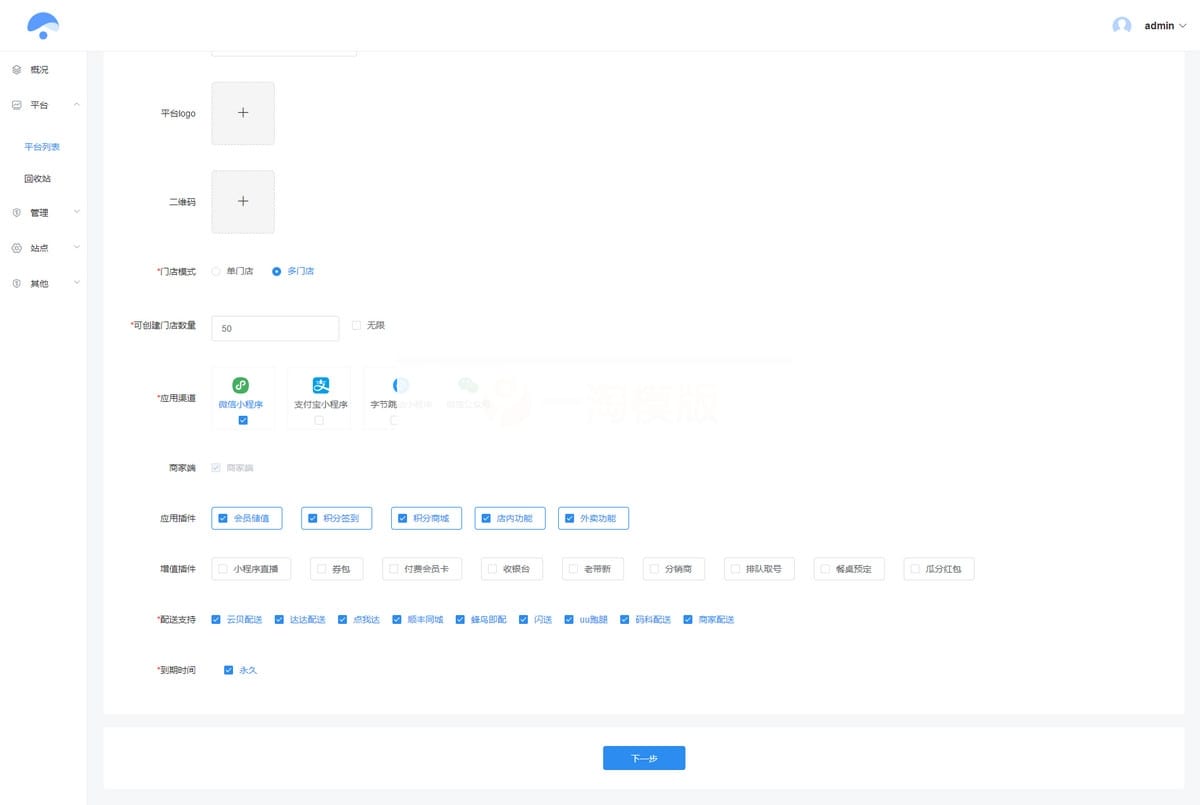Click the 下一步 button

(x=644, y=758)
